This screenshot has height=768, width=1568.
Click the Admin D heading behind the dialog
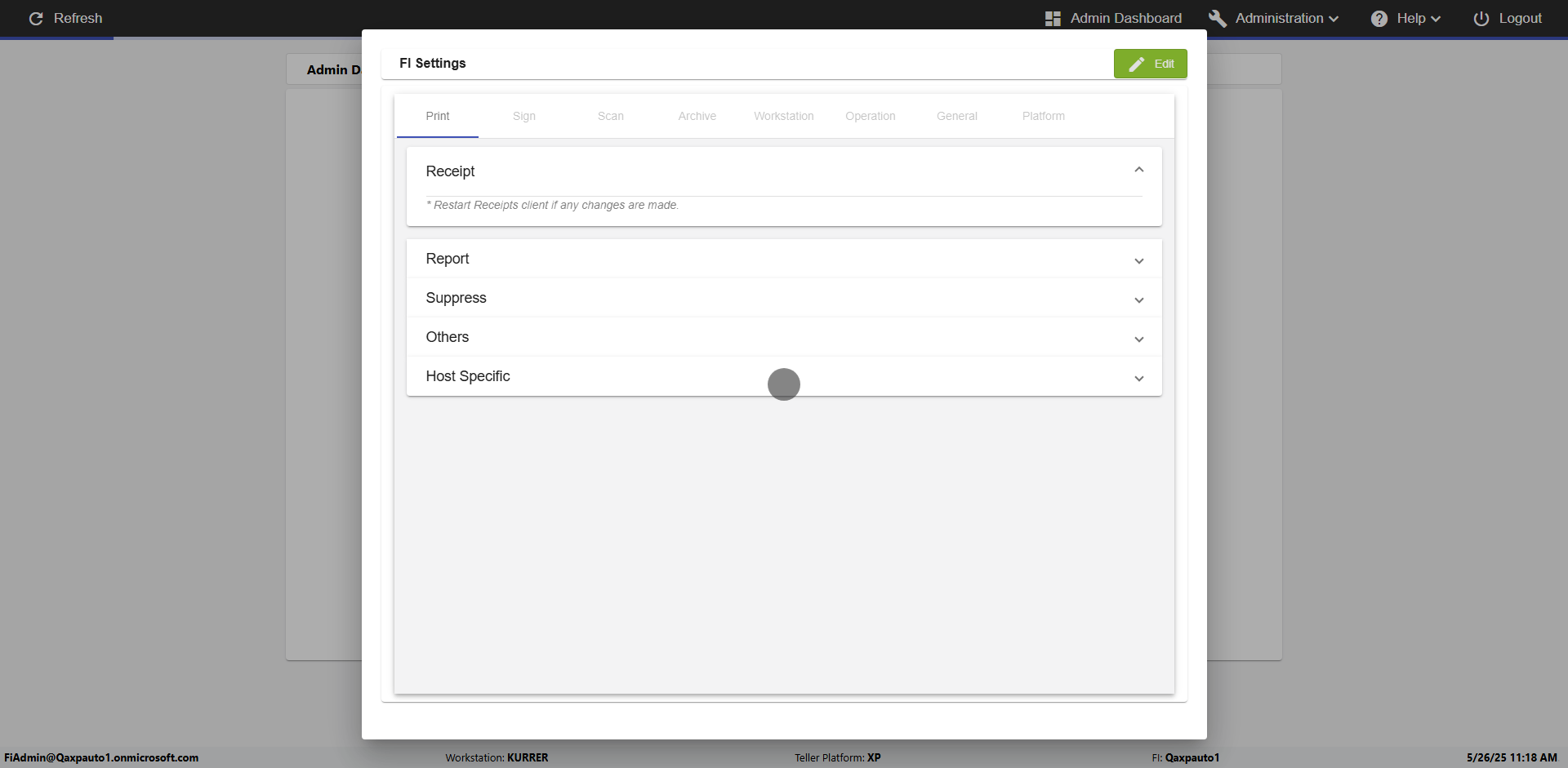pyautogui.click(x=333, y=70)
